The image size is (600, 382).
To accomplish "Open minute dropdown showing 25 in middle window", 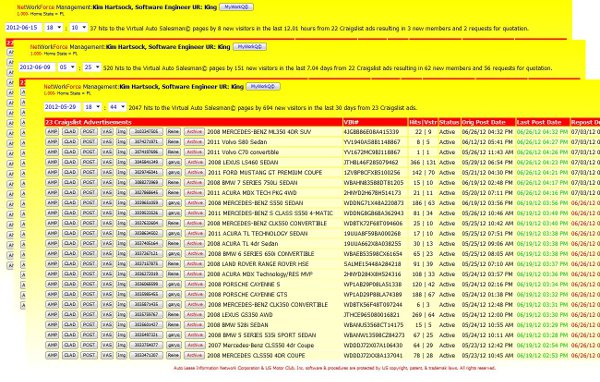I will click(92, 67).
